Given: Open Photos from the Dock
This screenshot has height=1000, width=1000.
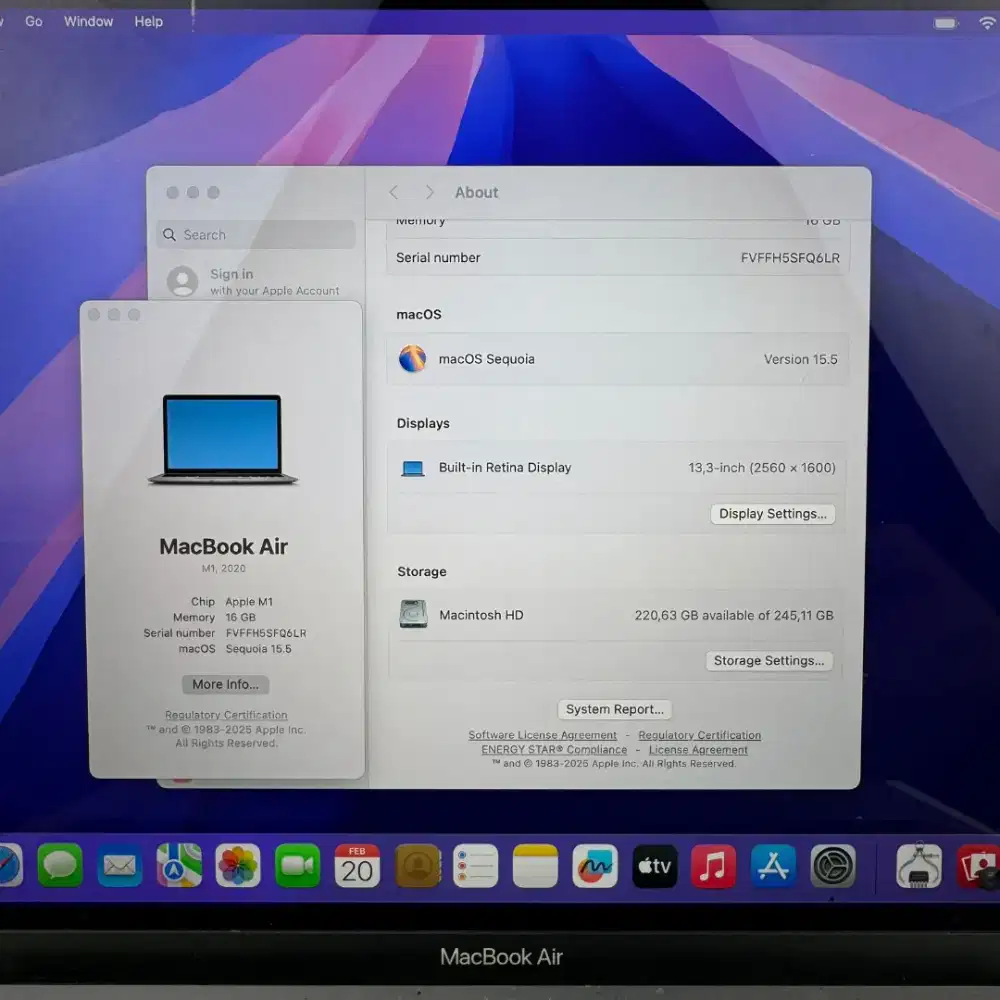Looking at the screenshot, I should (239, 865).
